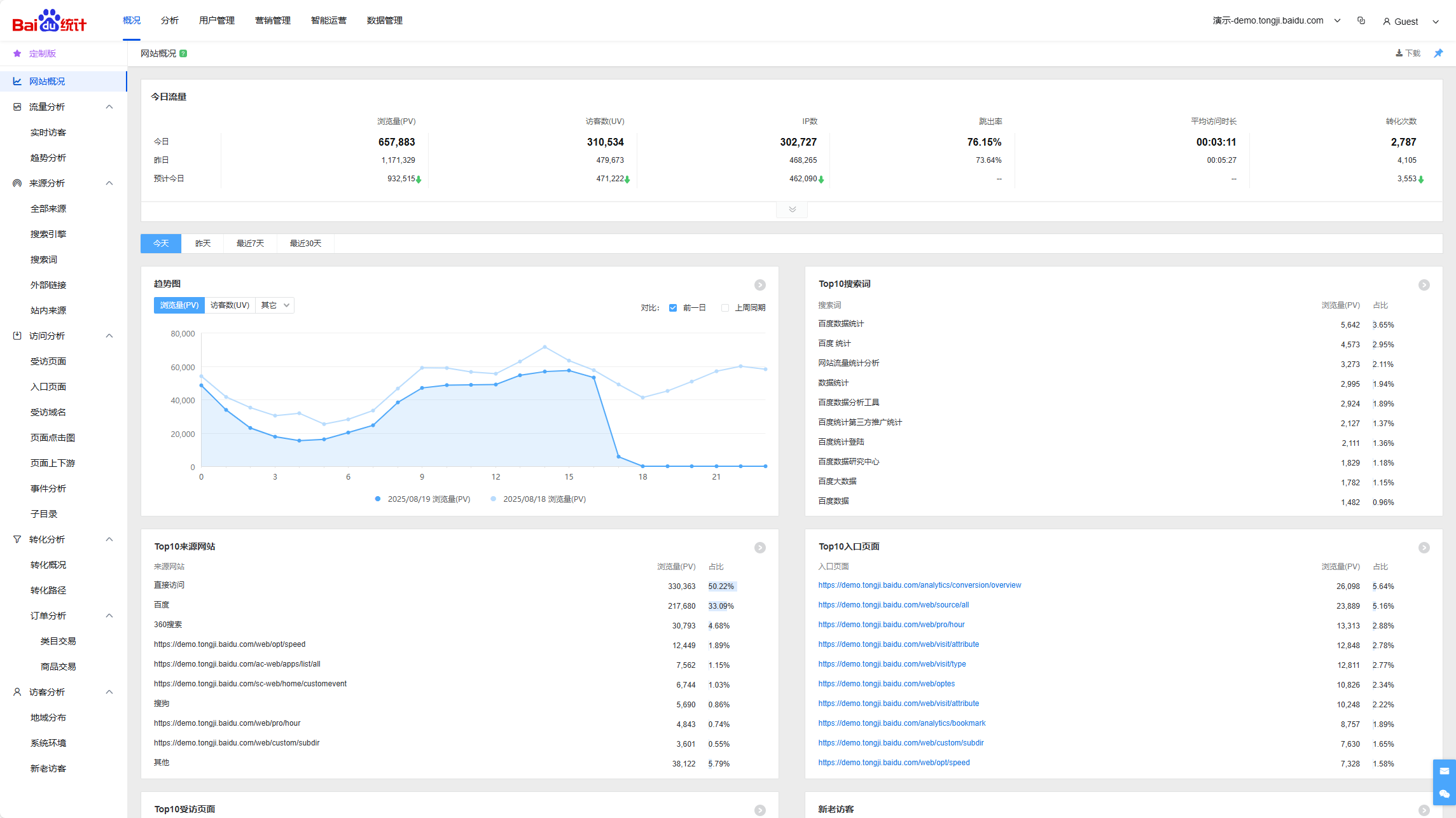
Task: Click the 转化分析 funnel icon
Action: tap(17, 539)
